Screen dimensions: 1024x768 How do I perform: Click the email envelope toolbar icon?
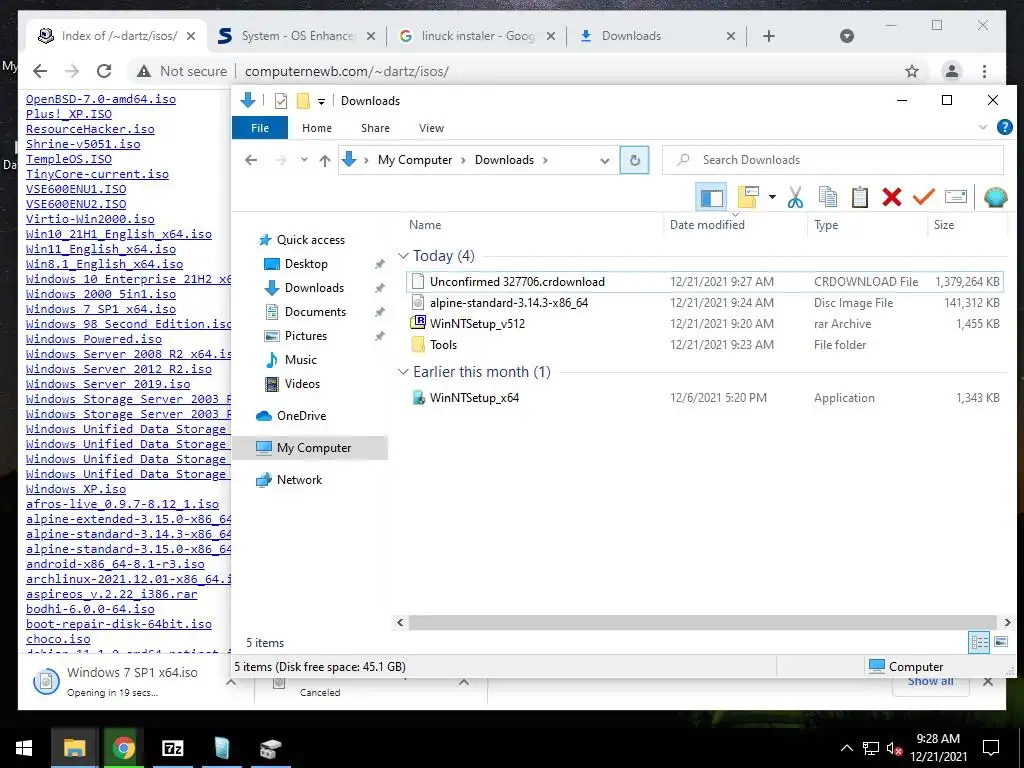(x=955, y=197)
